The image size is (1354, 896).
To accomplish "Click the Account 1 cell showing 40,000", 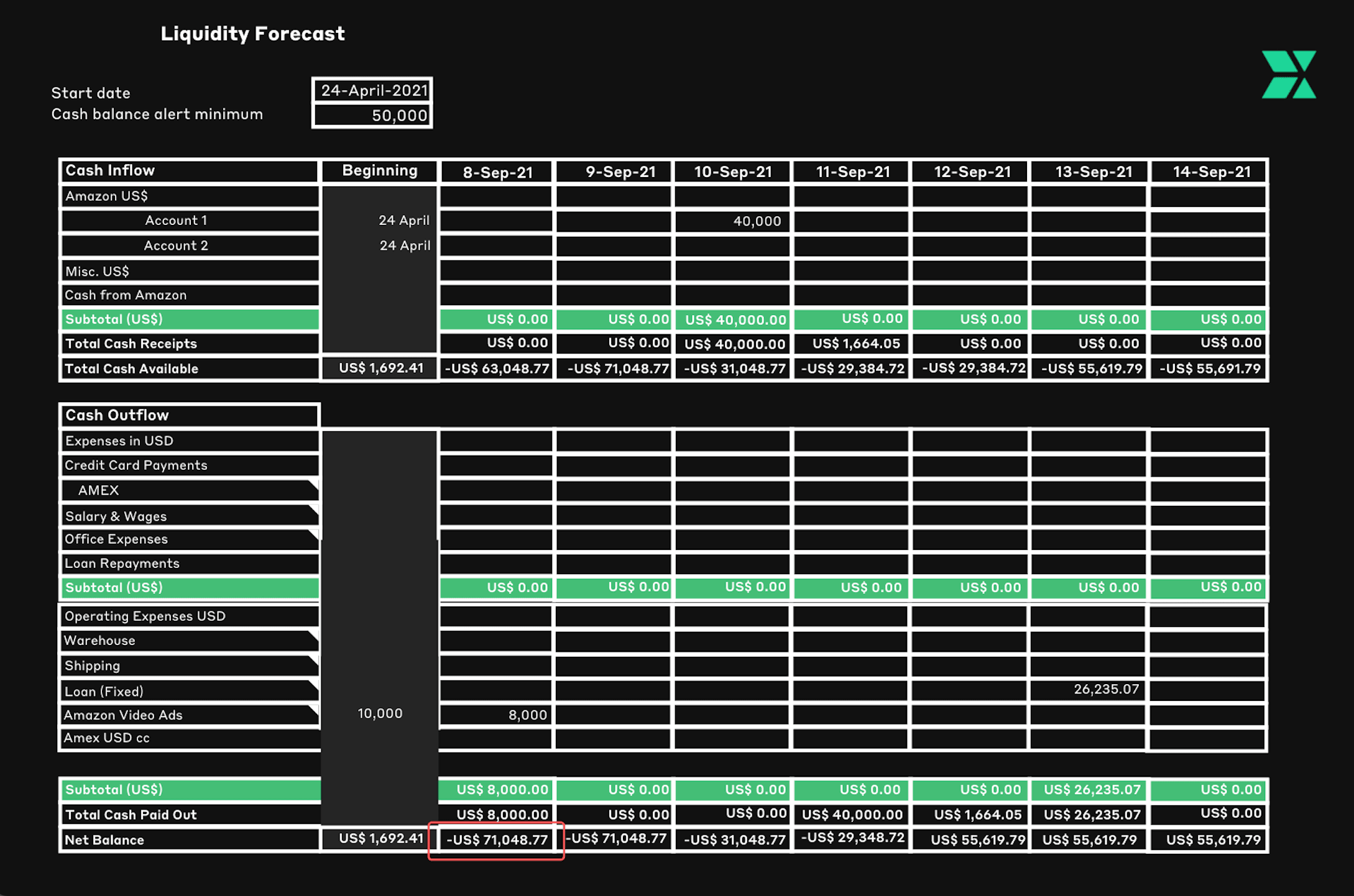I will pyautogui.click(x=732, y=221).
